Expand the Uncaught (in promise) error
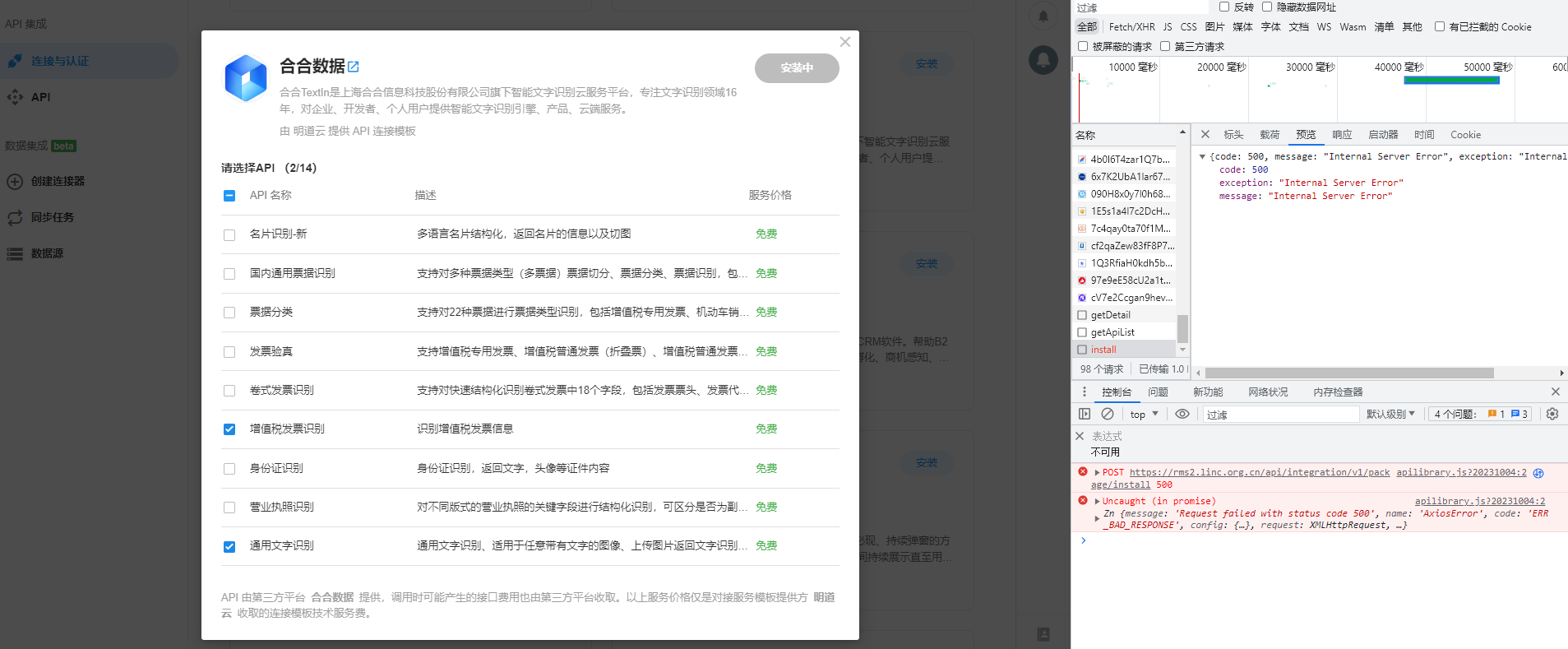Image resolution: width=1568 pixels, height=649 pixels. click(1097, 501)
